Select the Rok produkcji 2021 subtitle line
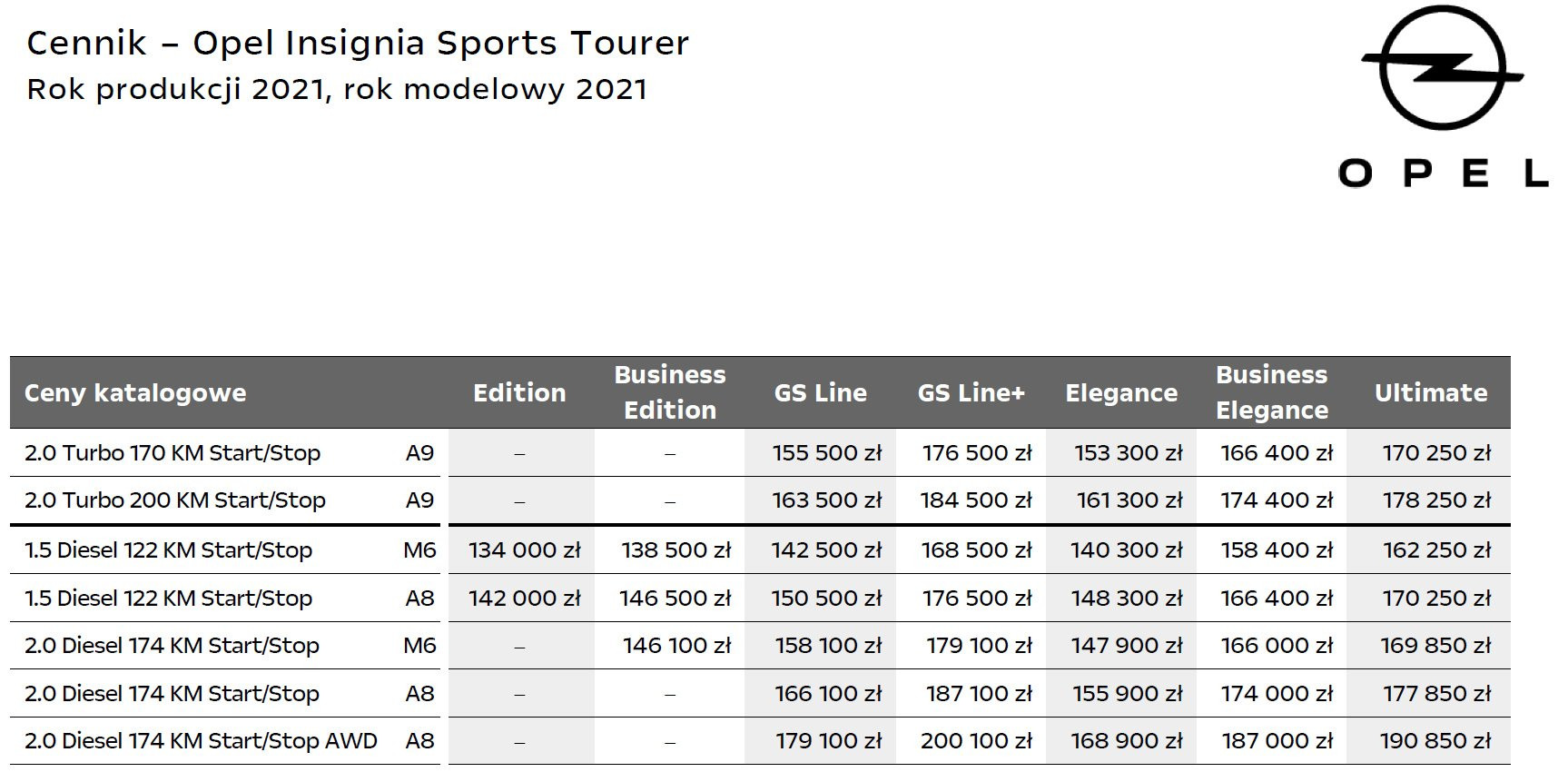The image size is (1568, 772). 337,89
